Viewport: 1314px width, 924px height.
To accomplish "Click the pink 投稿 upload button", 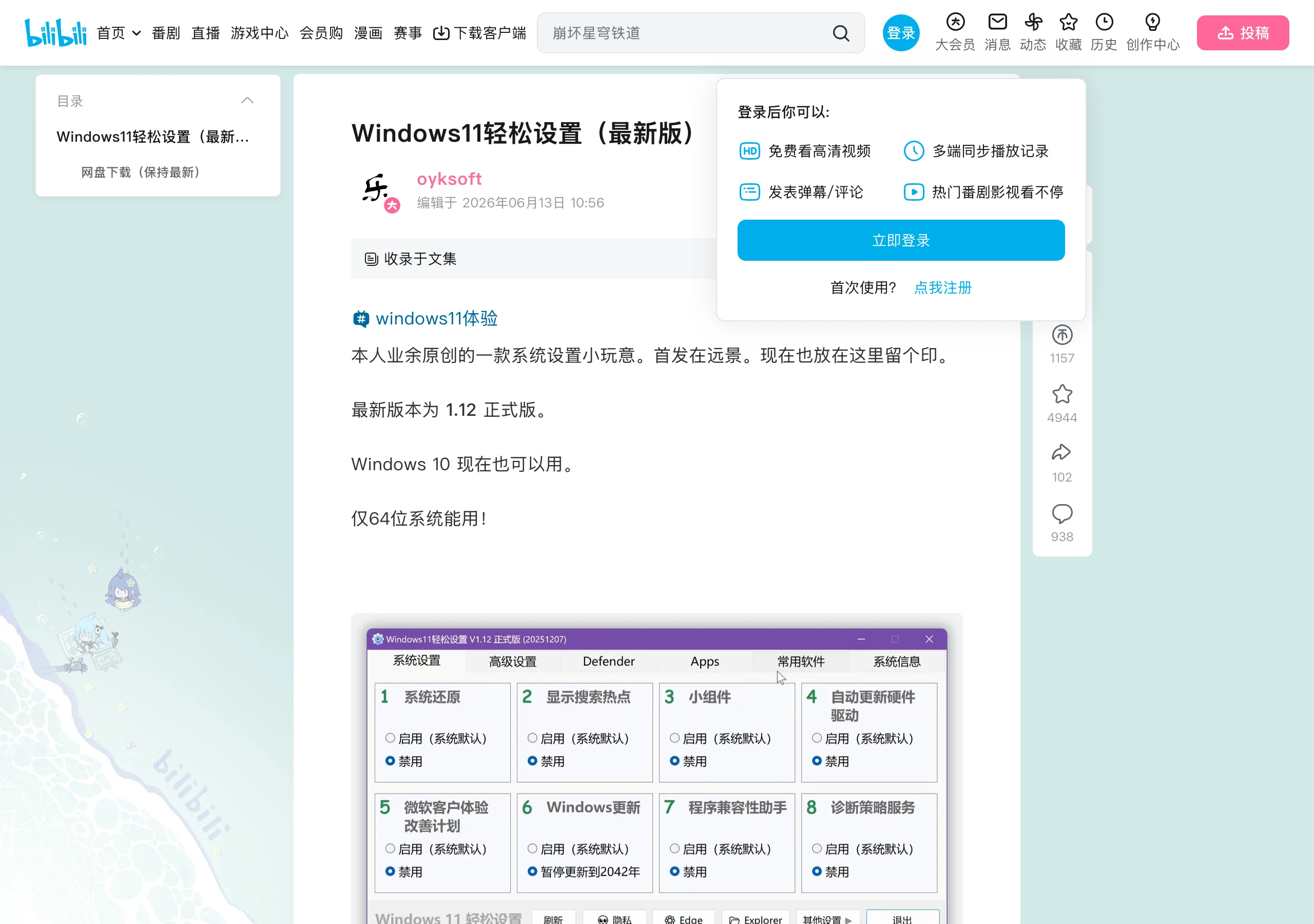I will (1243, 33).
